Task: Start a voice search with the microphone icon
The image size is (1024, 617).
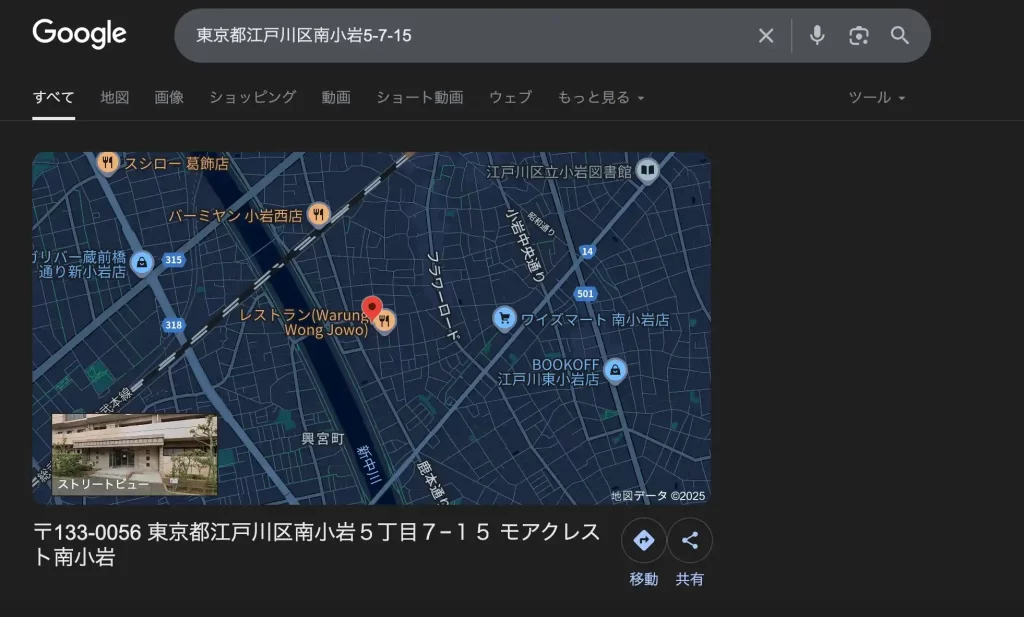Action: click(x=817, y=34)
